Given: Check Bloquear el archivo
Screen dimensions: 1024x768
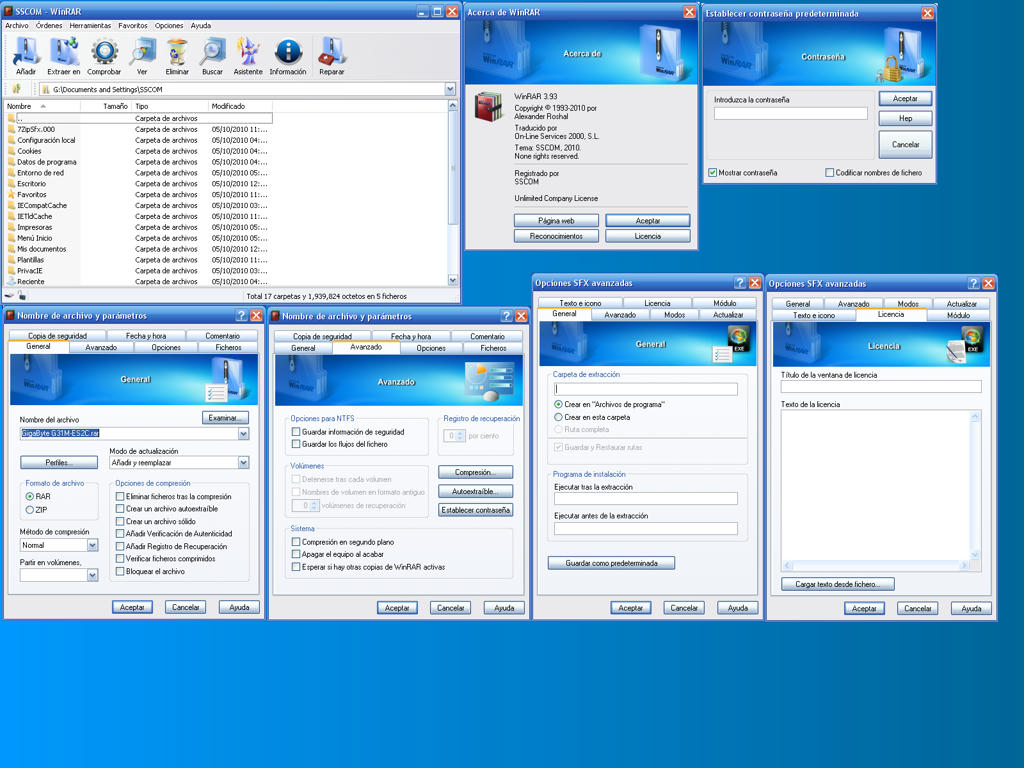Looking at the screenshot, I should pos(120,571).
